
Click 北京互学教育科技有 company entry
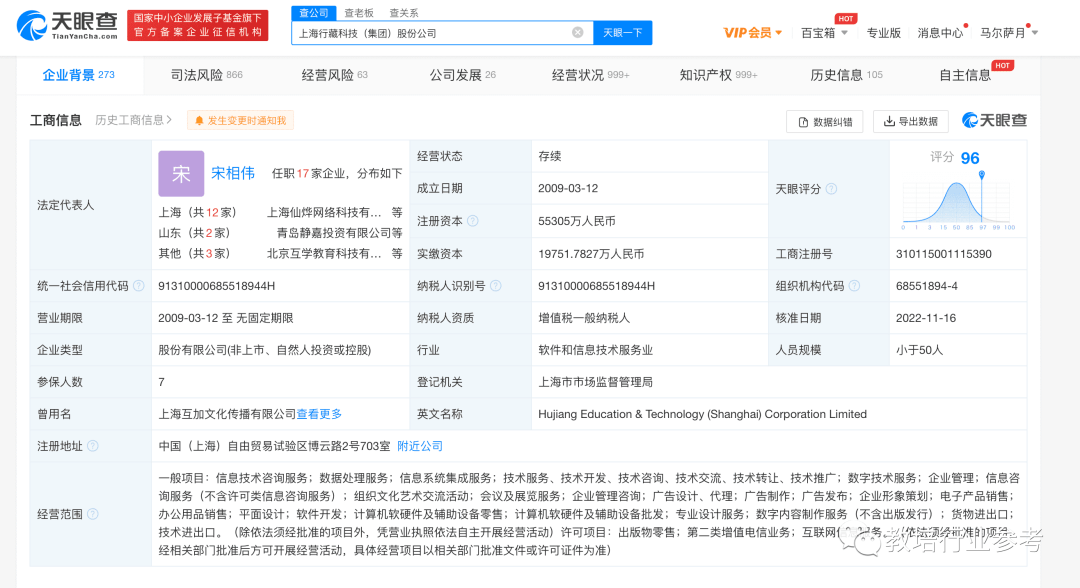[x=324, y=253]
